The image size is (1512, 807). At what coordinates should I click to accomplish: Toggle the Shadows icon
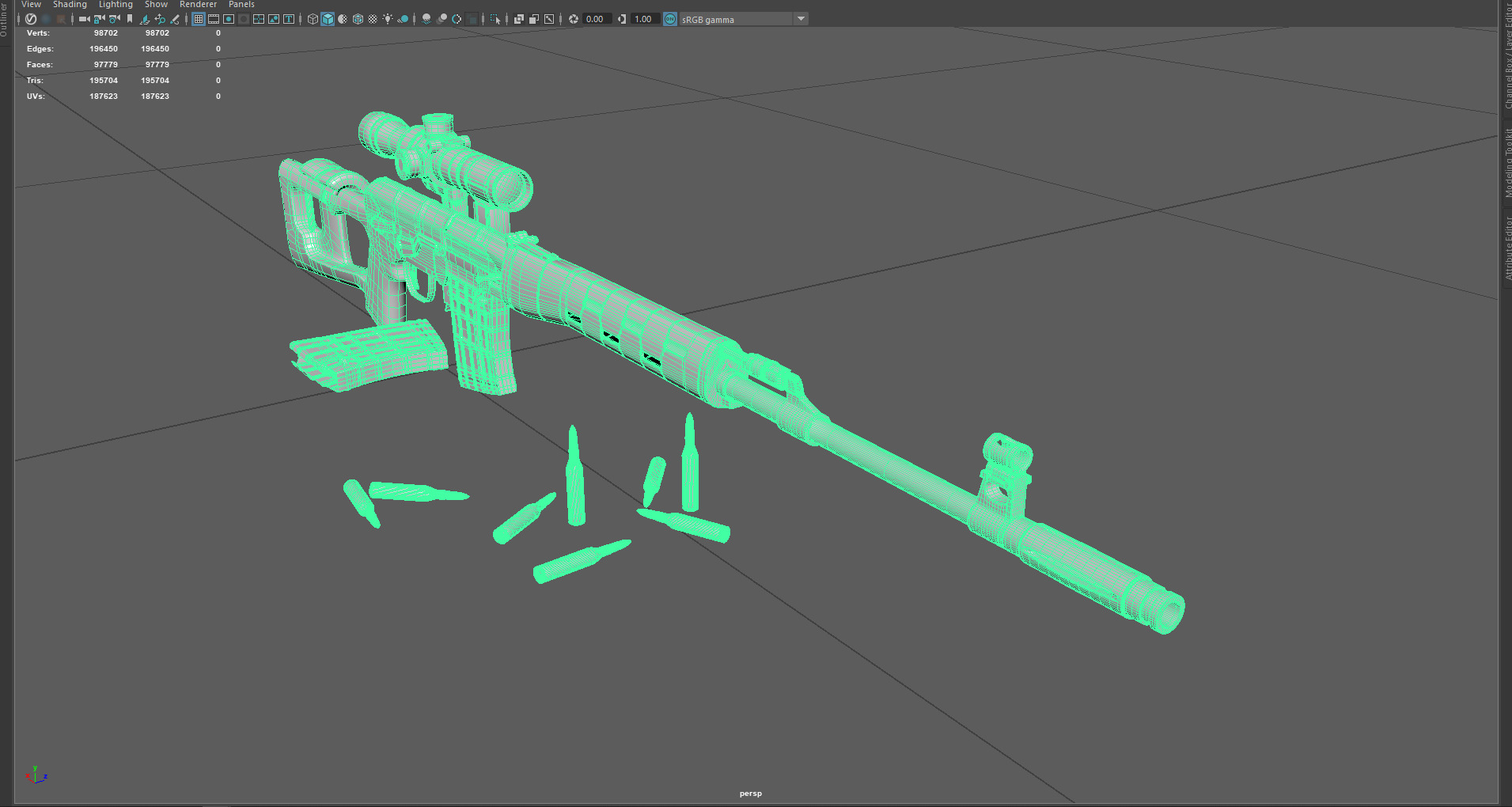click(403, 19)
